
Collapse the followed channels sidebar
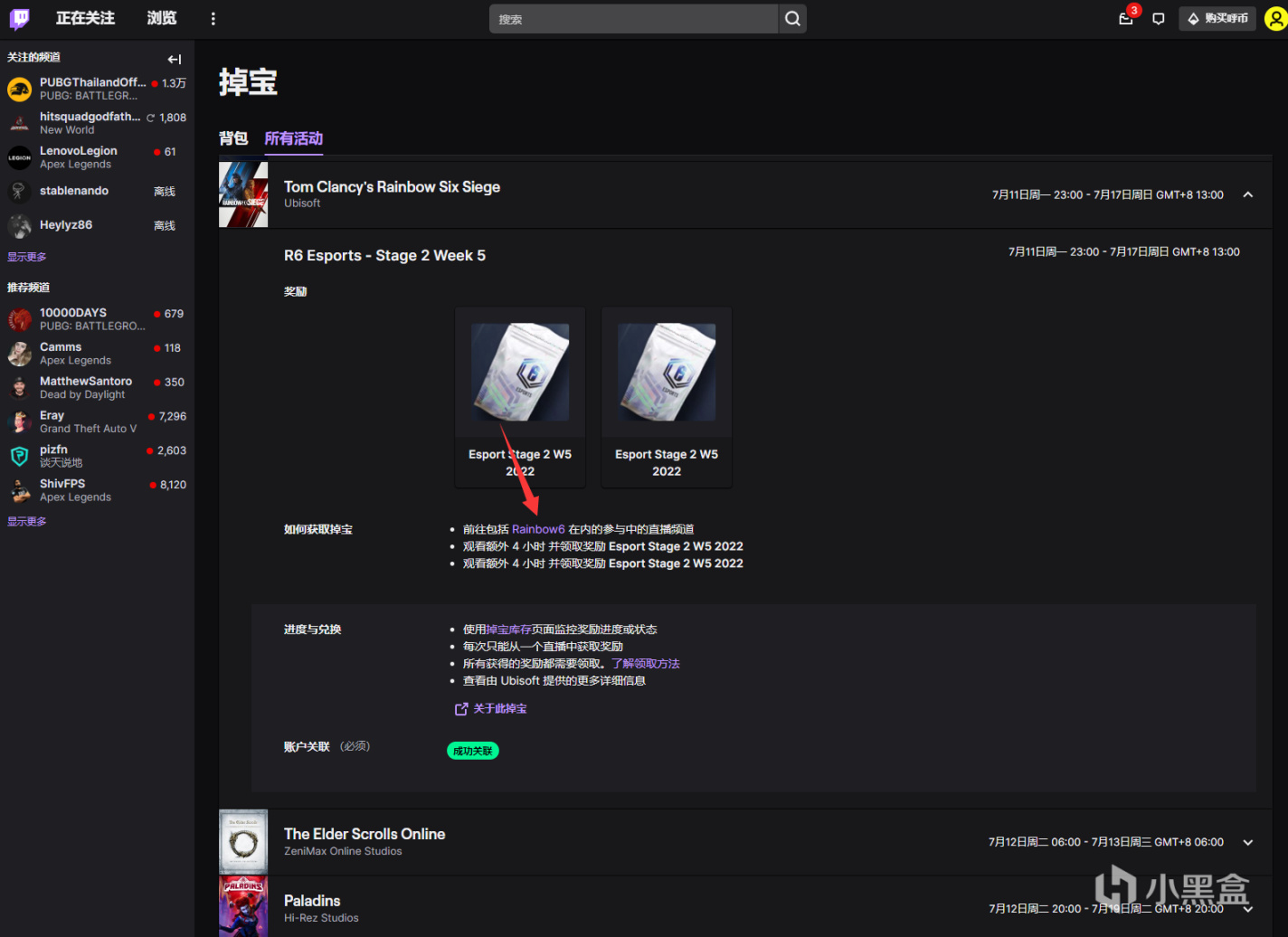(175, 59)
